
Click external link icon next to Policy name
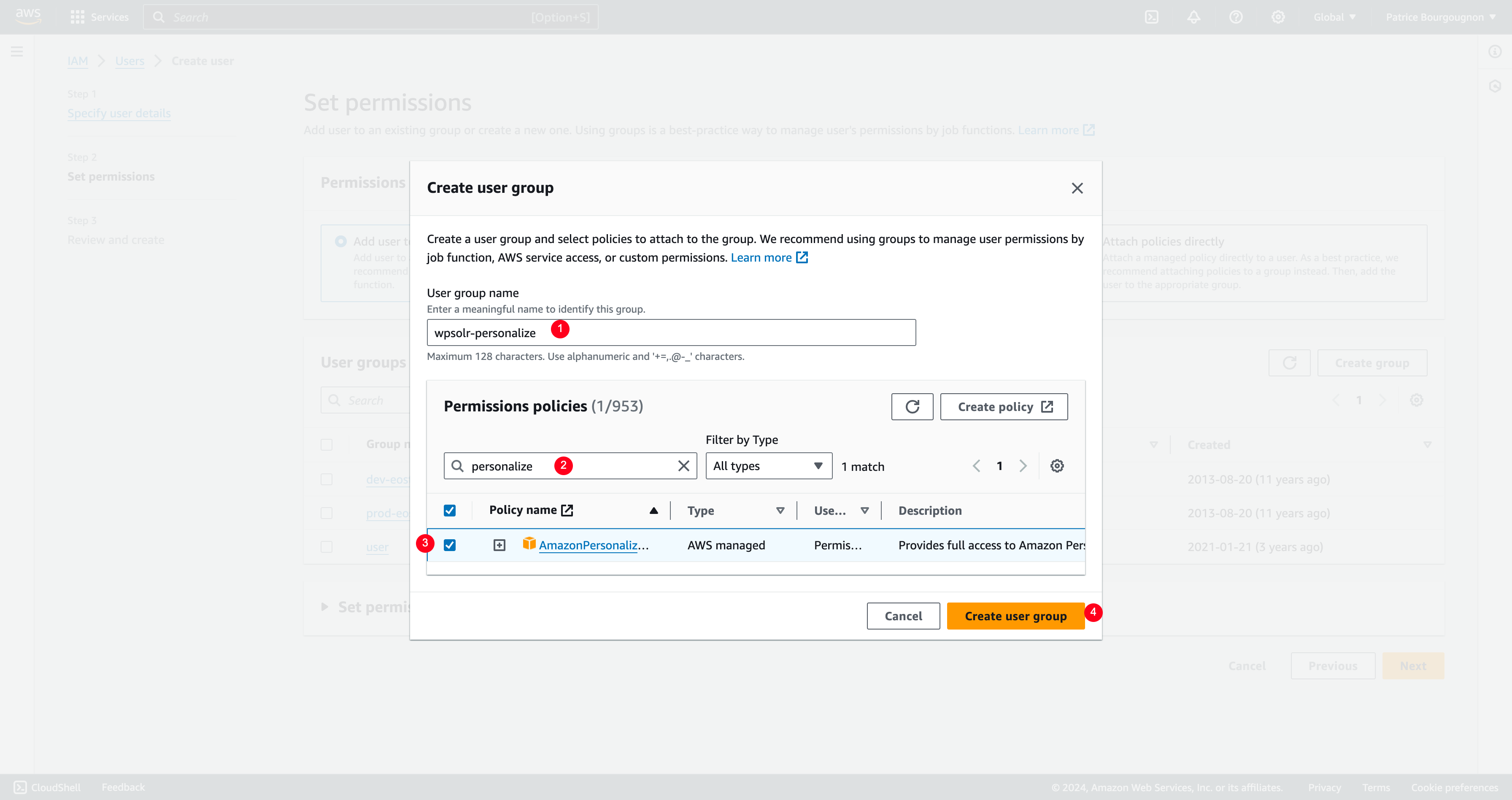click(567, 510)
